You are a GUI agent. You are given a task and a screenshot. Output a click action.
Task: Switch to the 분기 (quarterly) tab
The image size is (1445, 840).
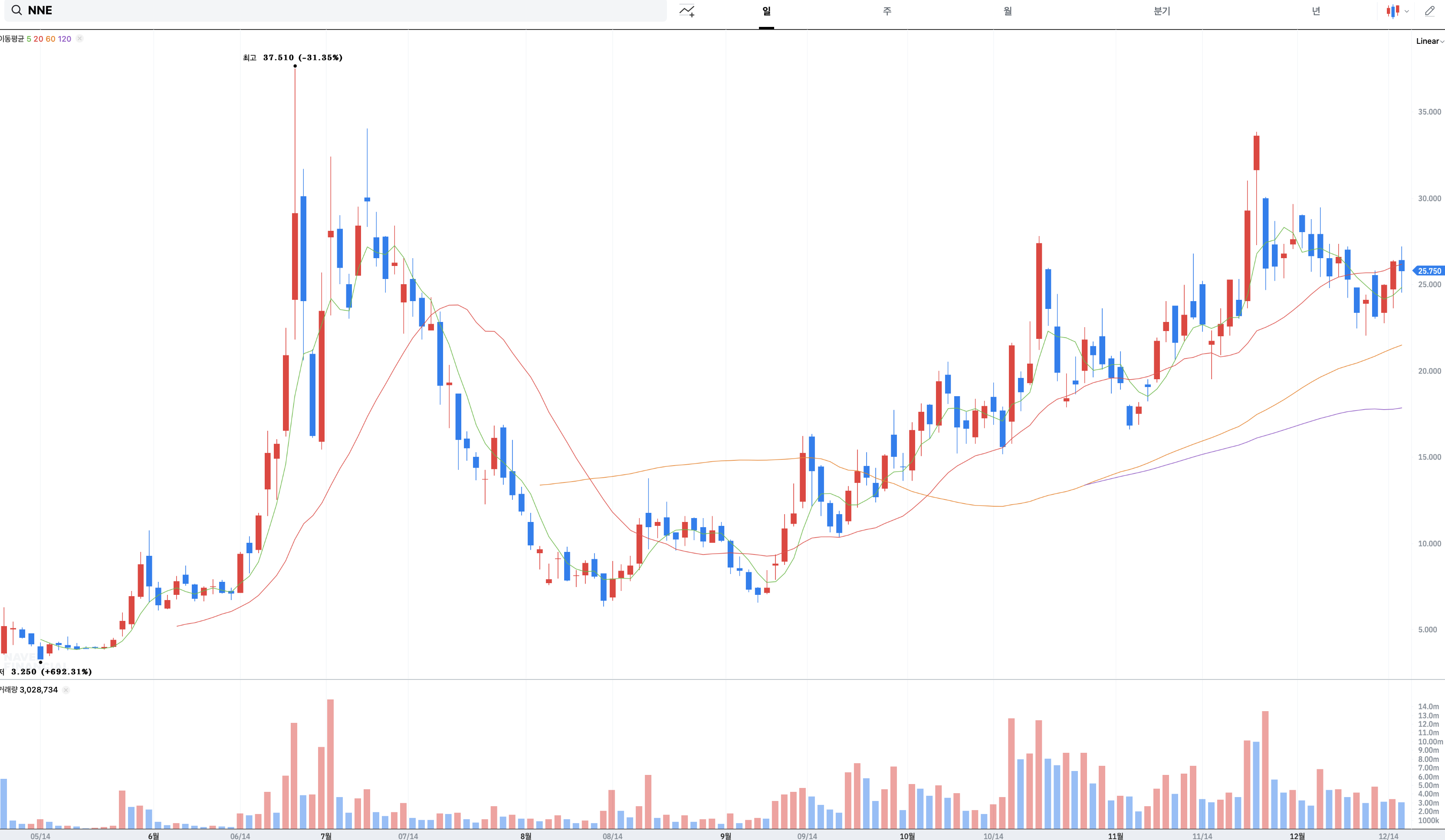click(1162, 11)
